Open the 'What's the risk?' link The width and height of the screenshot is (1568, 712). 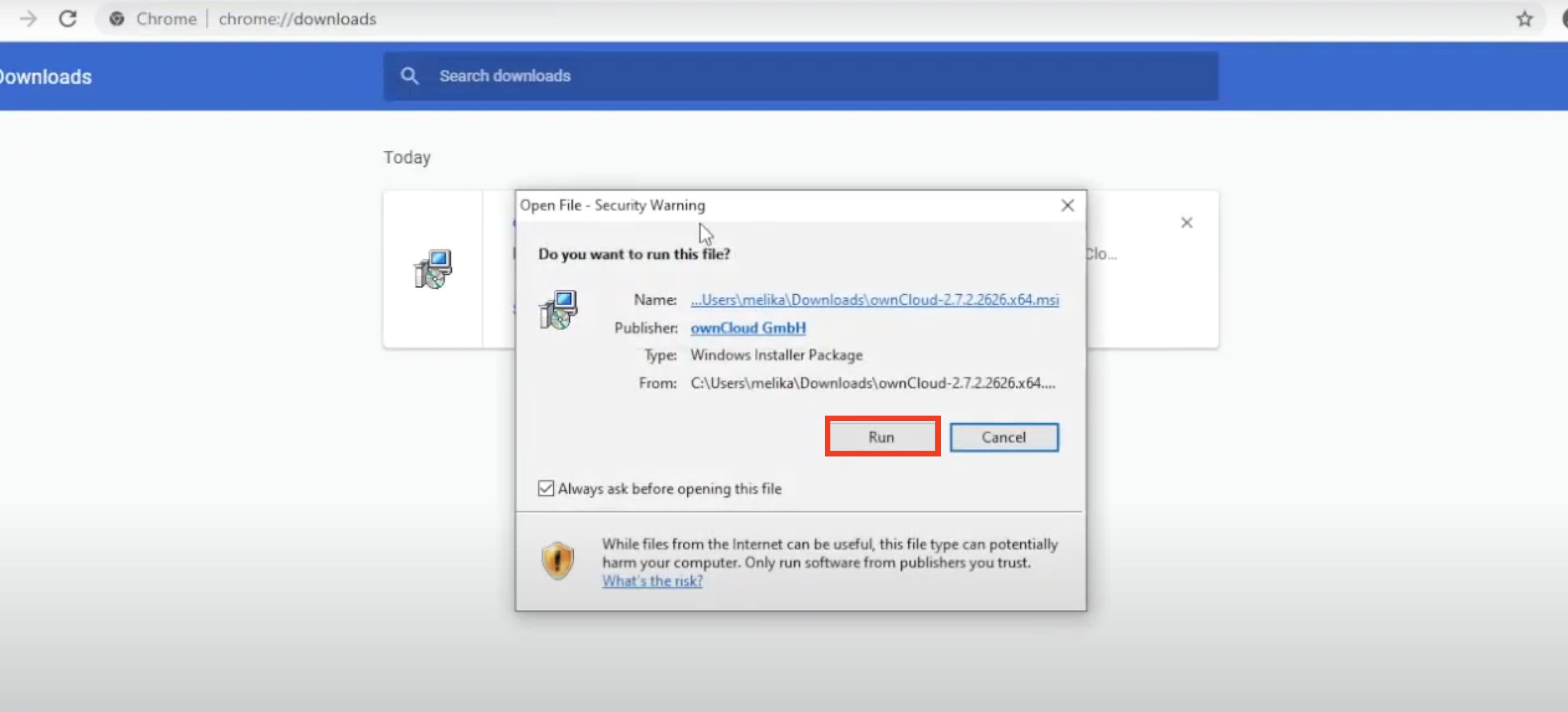[653, 581]
